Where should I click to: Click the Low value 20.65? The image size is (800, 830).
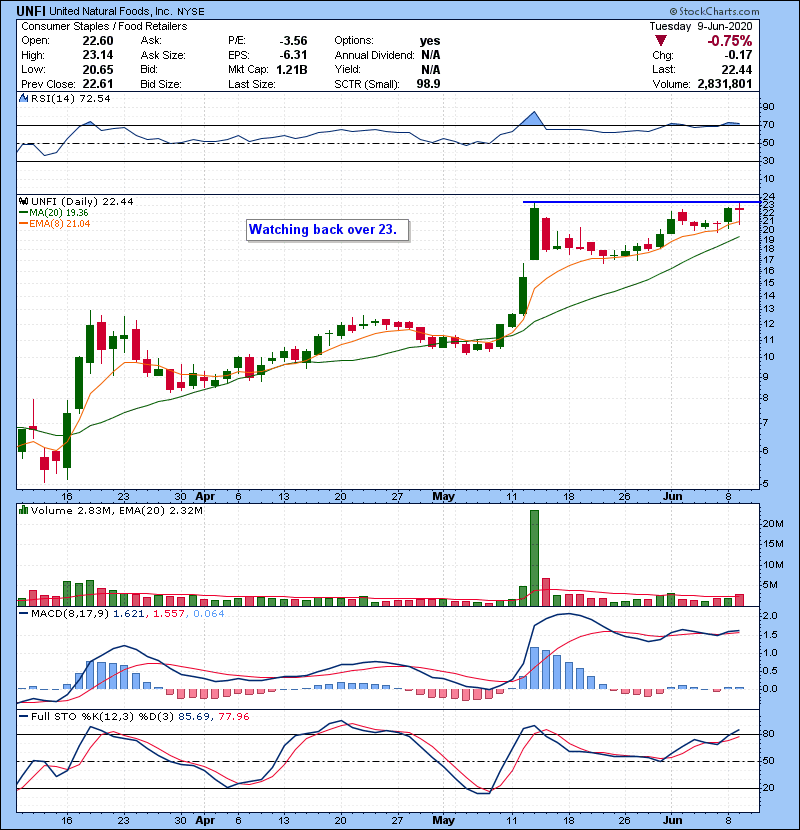98,69
